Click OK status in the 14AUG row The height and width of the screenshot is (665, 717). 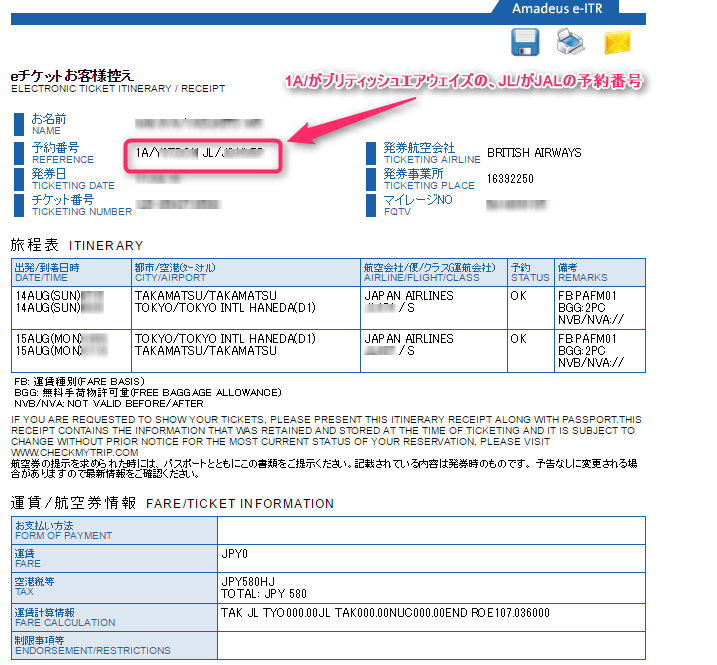coord(518,296)
